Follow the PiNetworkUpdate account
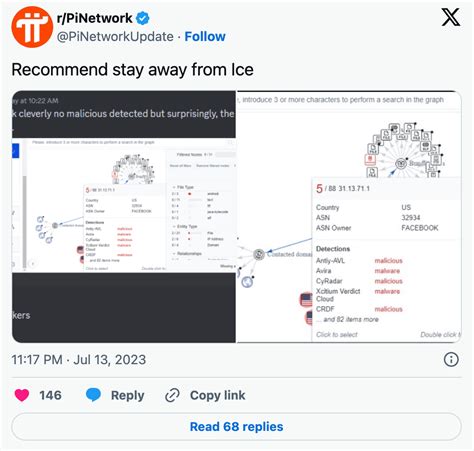 205,36
